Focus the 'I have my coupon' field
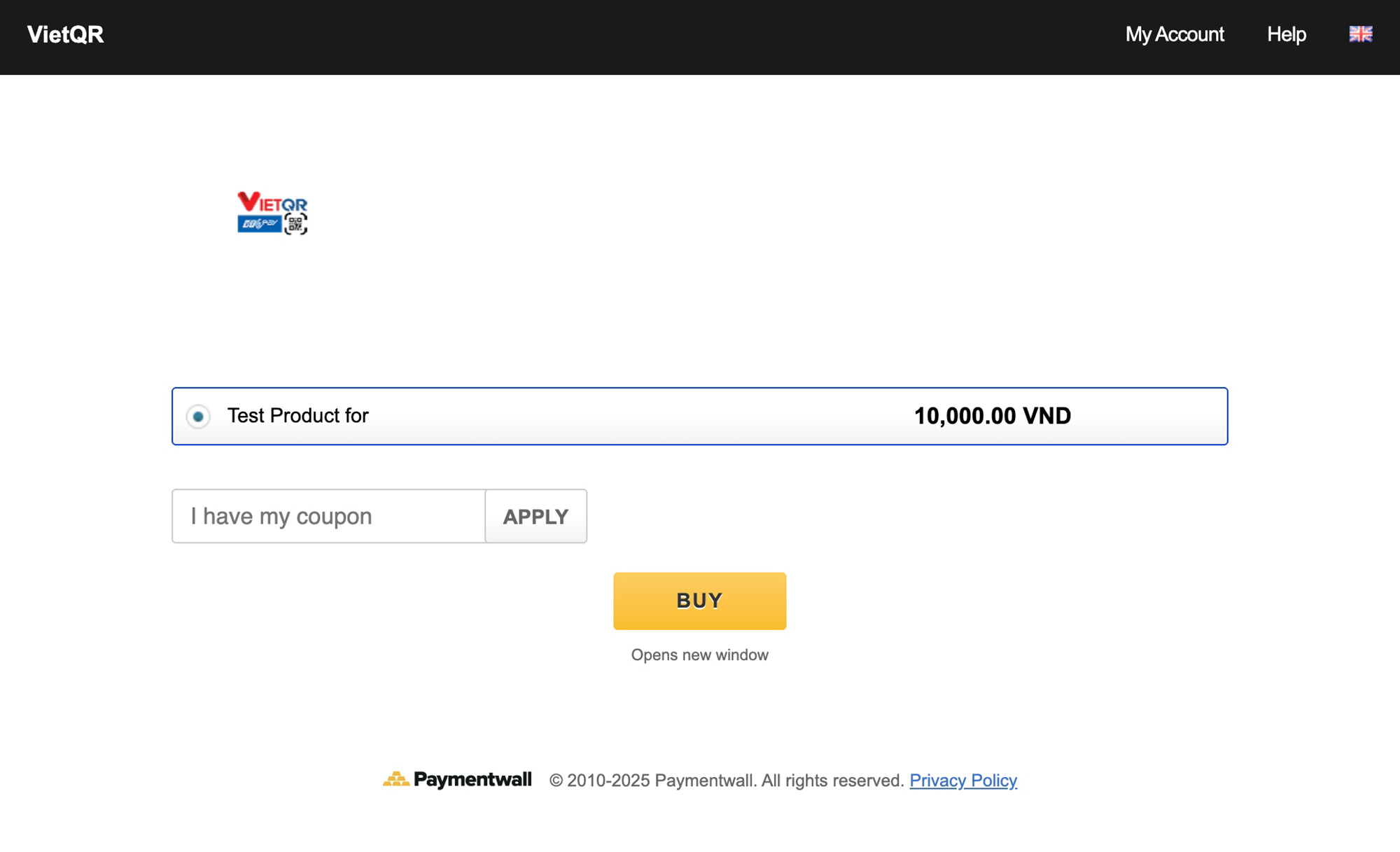 click(328, 516)
